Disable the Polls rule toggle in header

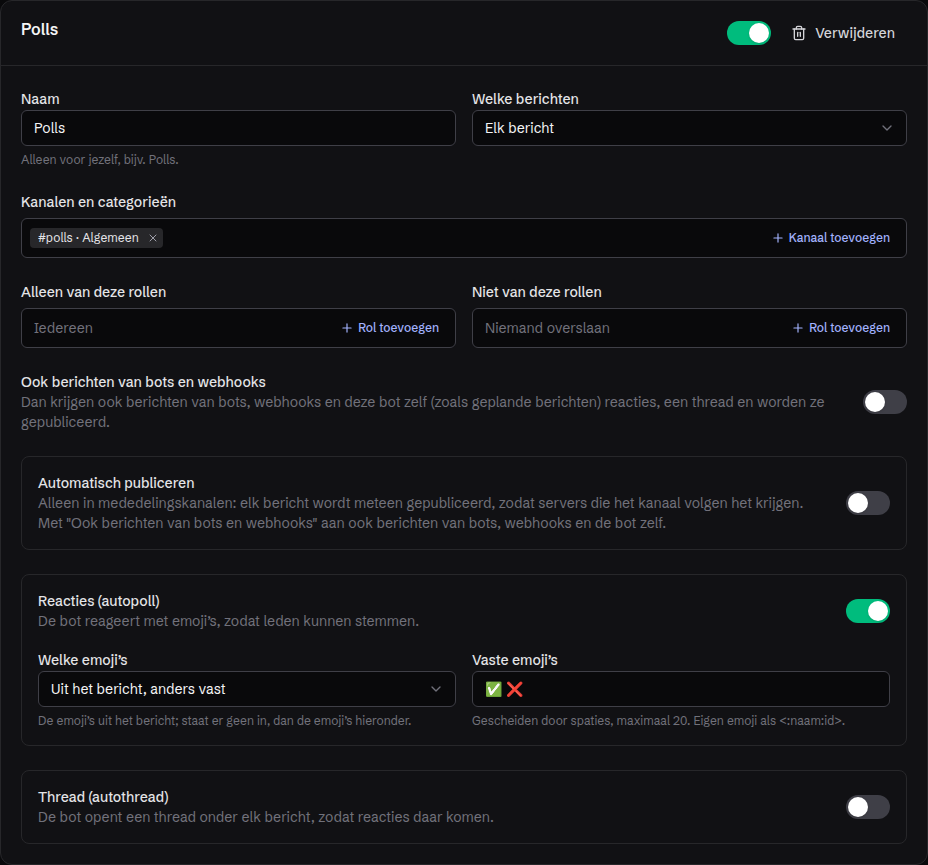[x=749, y=33]
